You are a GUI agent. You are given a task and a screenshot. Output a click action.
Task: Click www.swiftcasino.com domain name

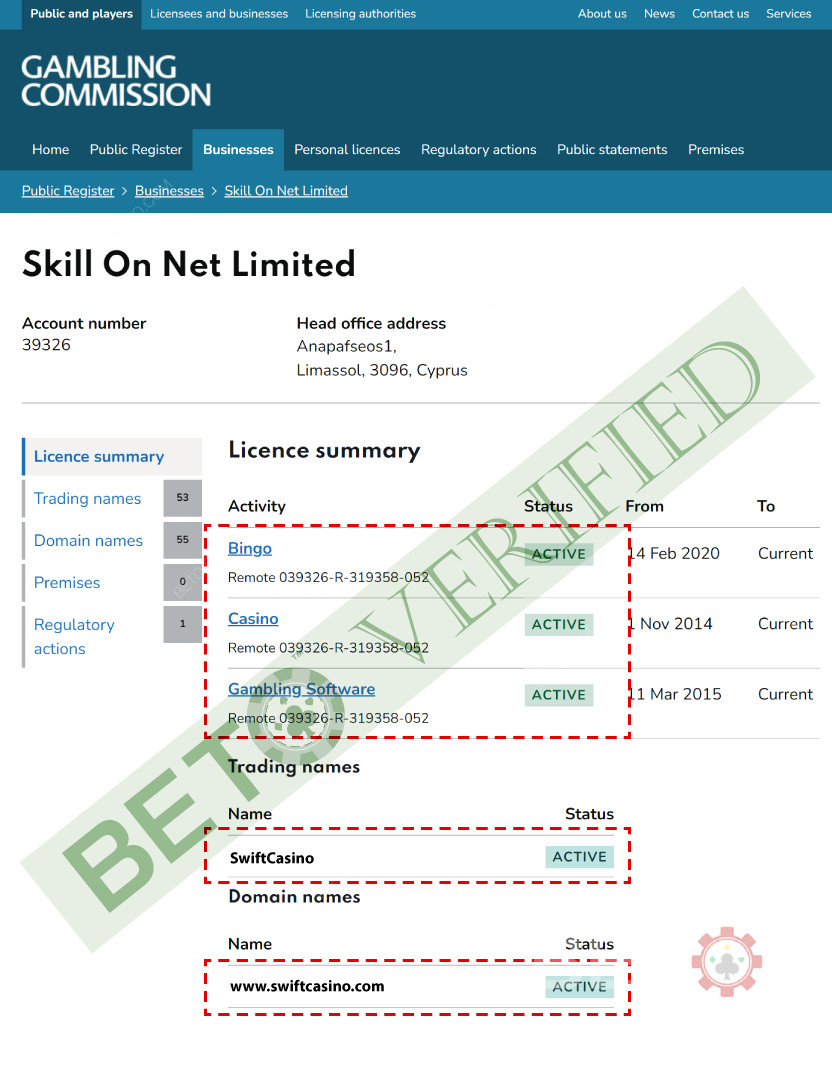pos(307,986)
